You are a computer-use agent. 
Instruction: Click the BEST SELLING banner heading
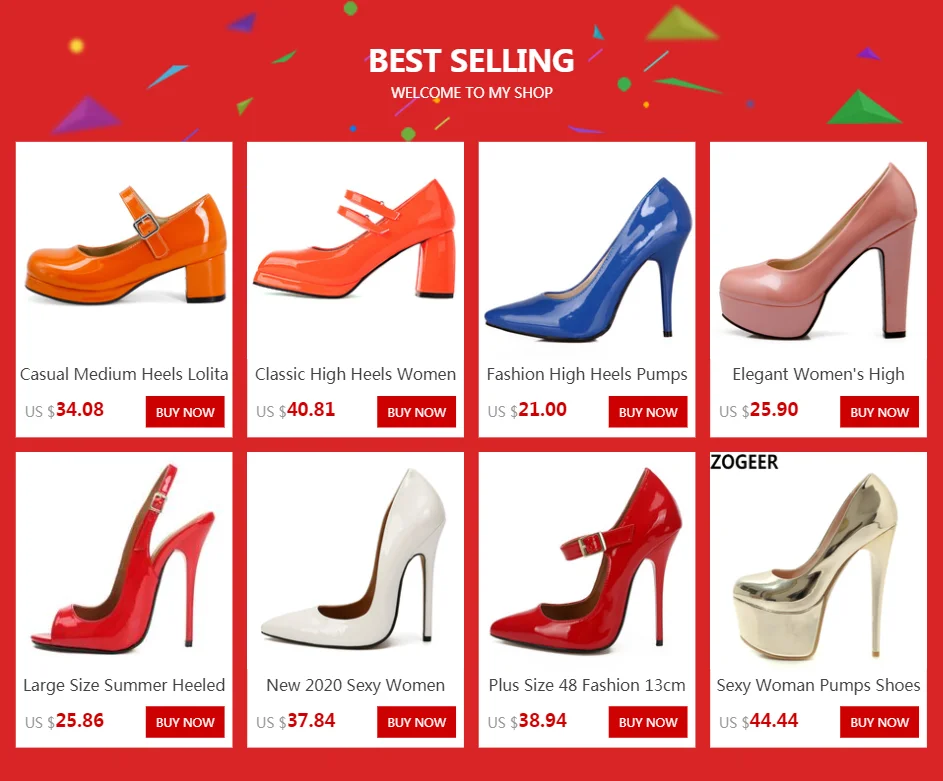coord(472,61)
